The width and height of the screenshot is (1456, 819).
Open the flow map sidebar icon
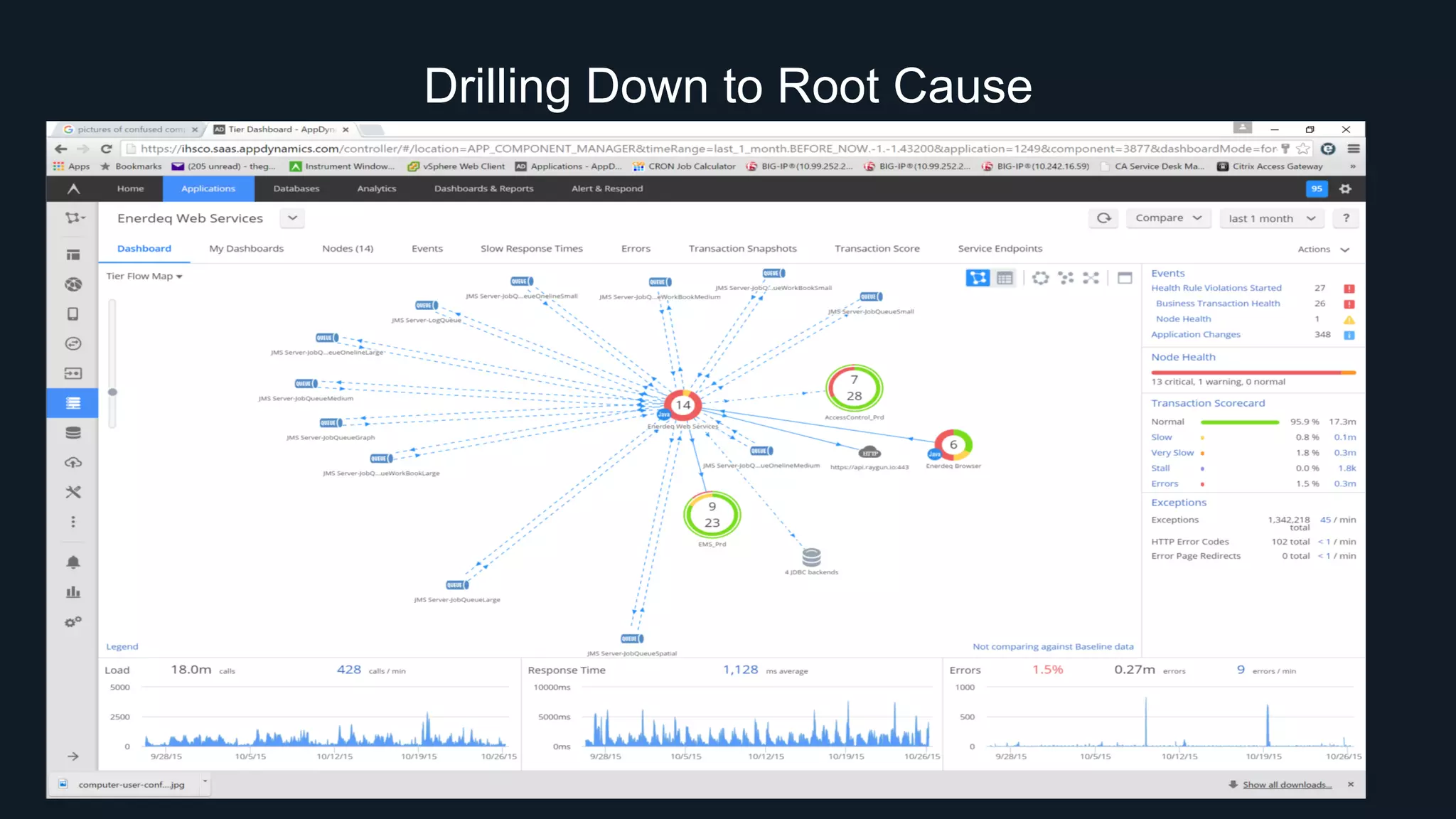pos(74,218)
